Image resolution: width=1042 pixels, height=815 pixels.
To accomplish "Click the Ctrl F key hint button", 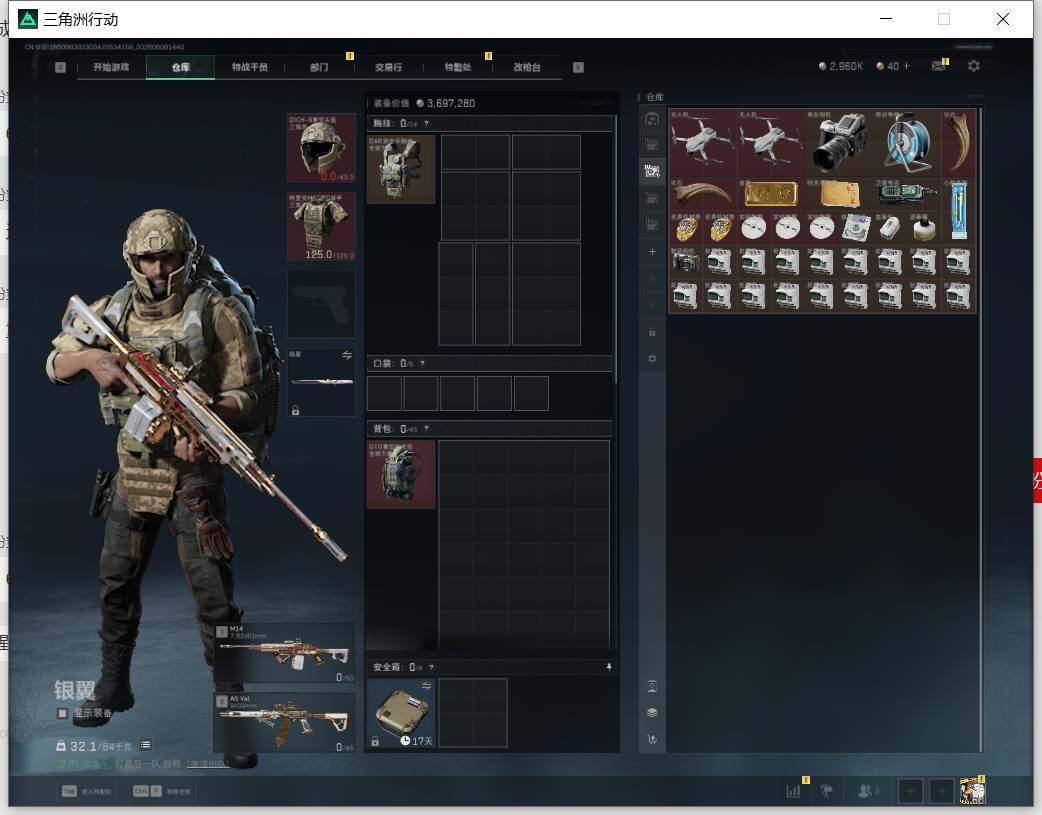I will click(x=147, y=791).
